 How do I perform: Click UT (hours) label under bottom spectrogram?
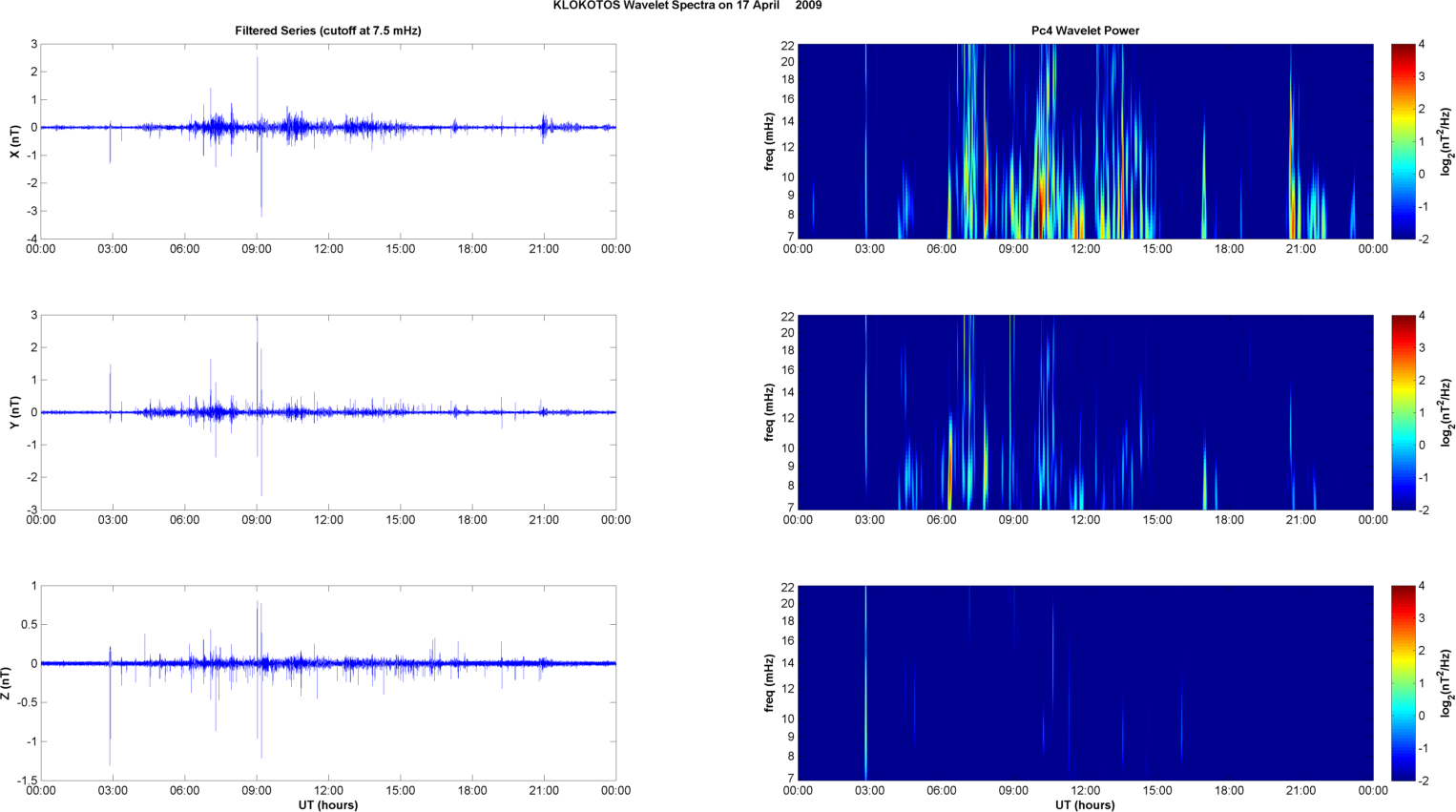click(1085, 805)
